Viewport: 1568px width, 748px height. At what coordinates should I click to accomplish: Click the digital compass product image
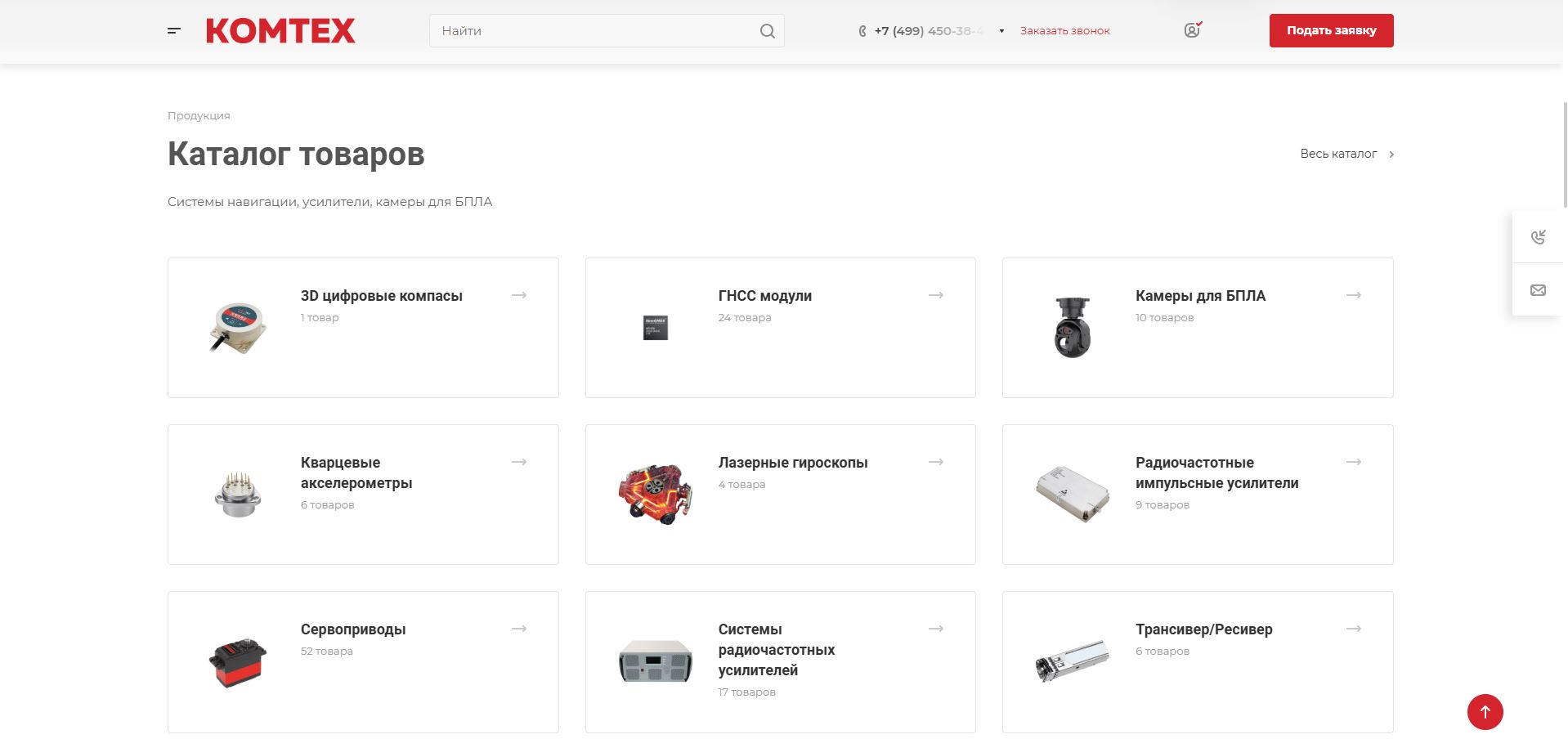click(238, 328)
